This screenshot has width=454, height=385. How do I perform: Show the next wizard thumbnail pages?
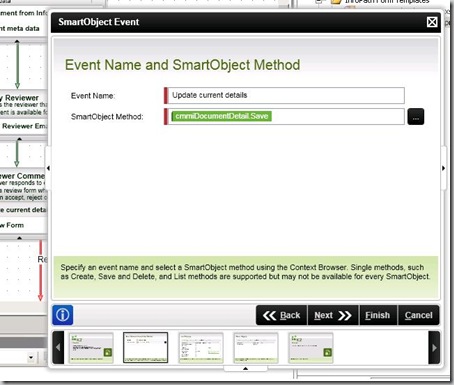[x=434, y=348]
